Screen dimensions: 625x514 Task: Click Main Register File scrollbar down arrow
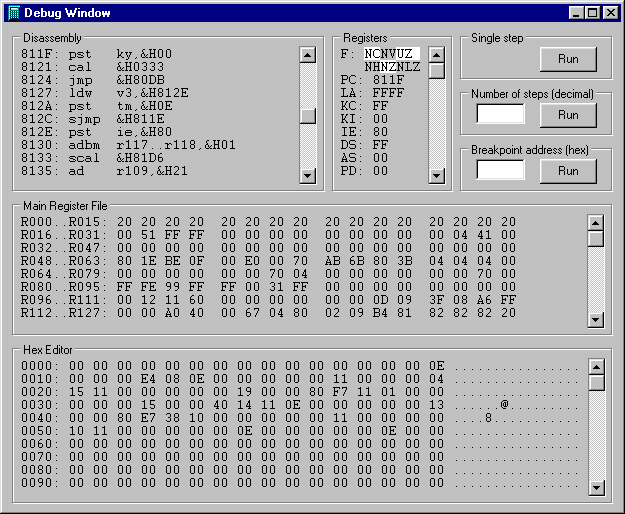(596, 320)
